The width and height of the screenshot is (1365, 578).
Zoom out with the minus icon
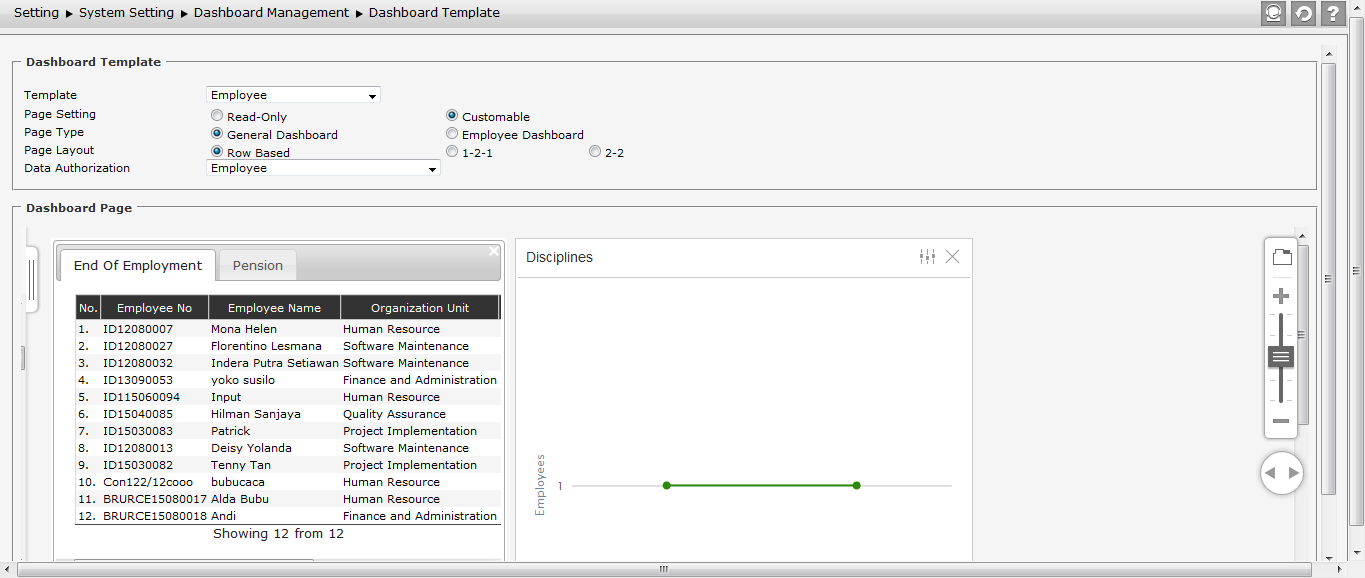click(x=1281, y=421)
